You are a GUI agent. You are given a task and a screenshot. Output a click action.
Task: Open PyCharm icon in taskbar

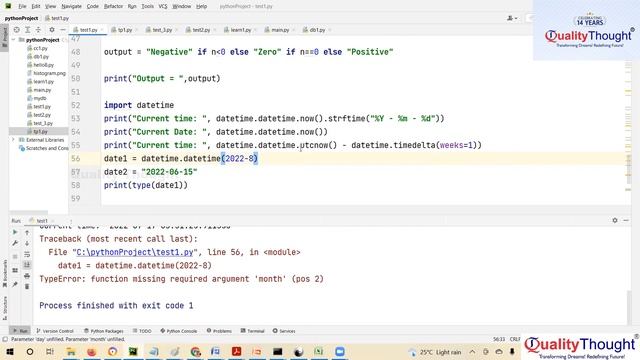point(133,352)
